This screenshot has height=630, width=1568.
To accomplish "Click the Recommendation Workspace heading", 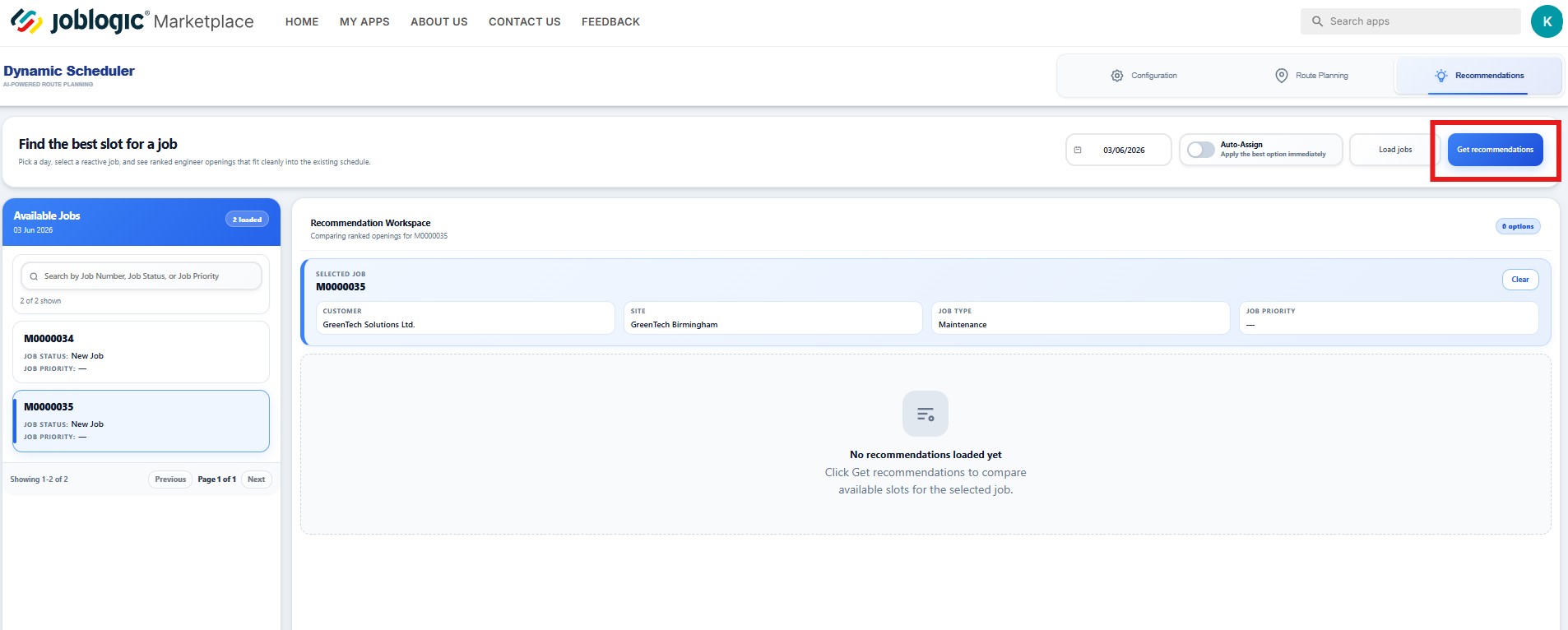I will coord(370,223).
